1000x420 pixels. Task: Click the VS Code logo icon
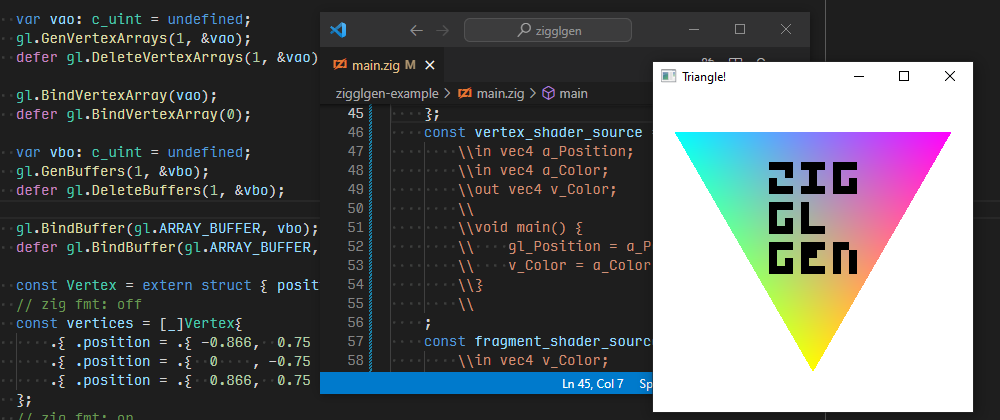click(337, 30)
